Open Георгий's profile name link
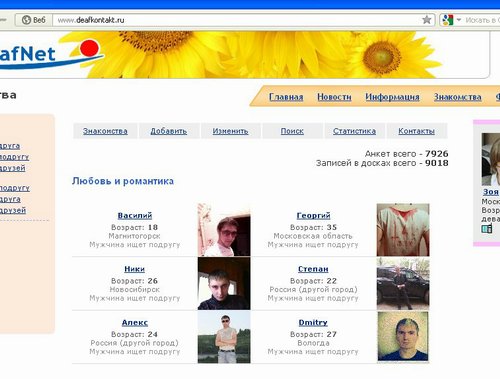500x379 pixels. (x=313, y=216)
